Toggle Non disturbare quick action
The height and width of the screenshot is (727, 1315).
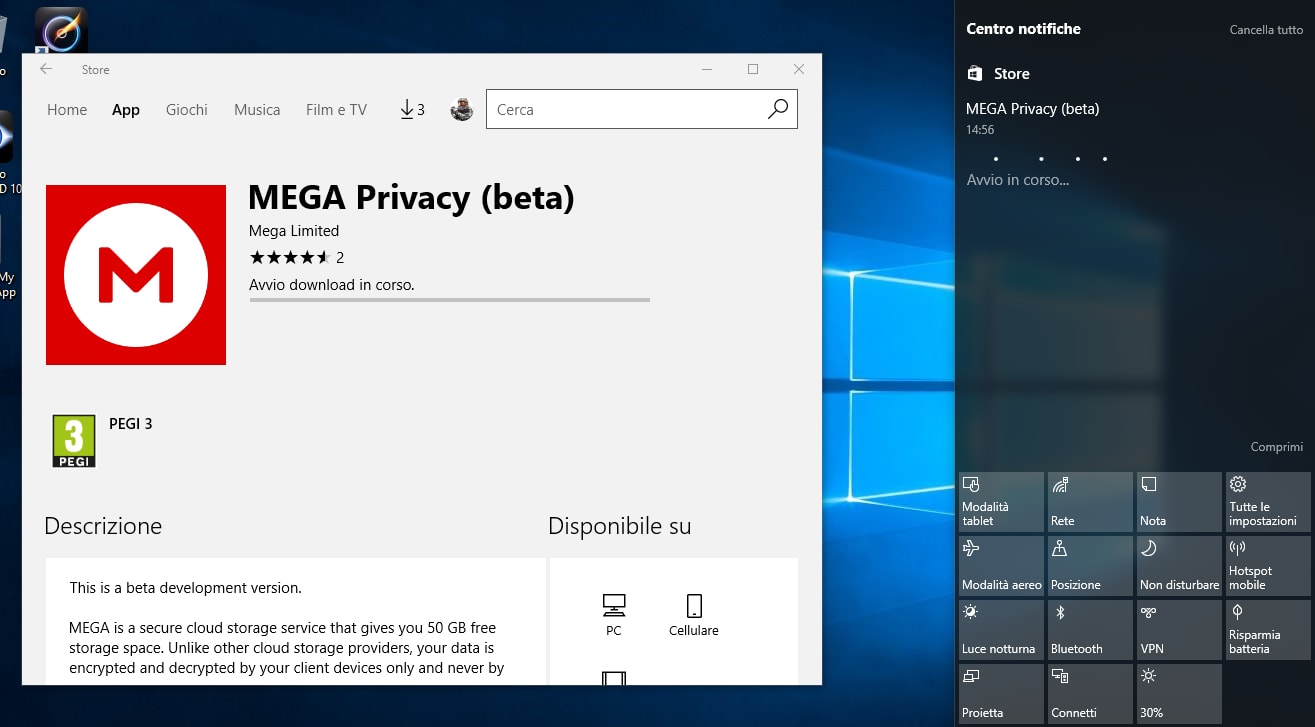1179,566
